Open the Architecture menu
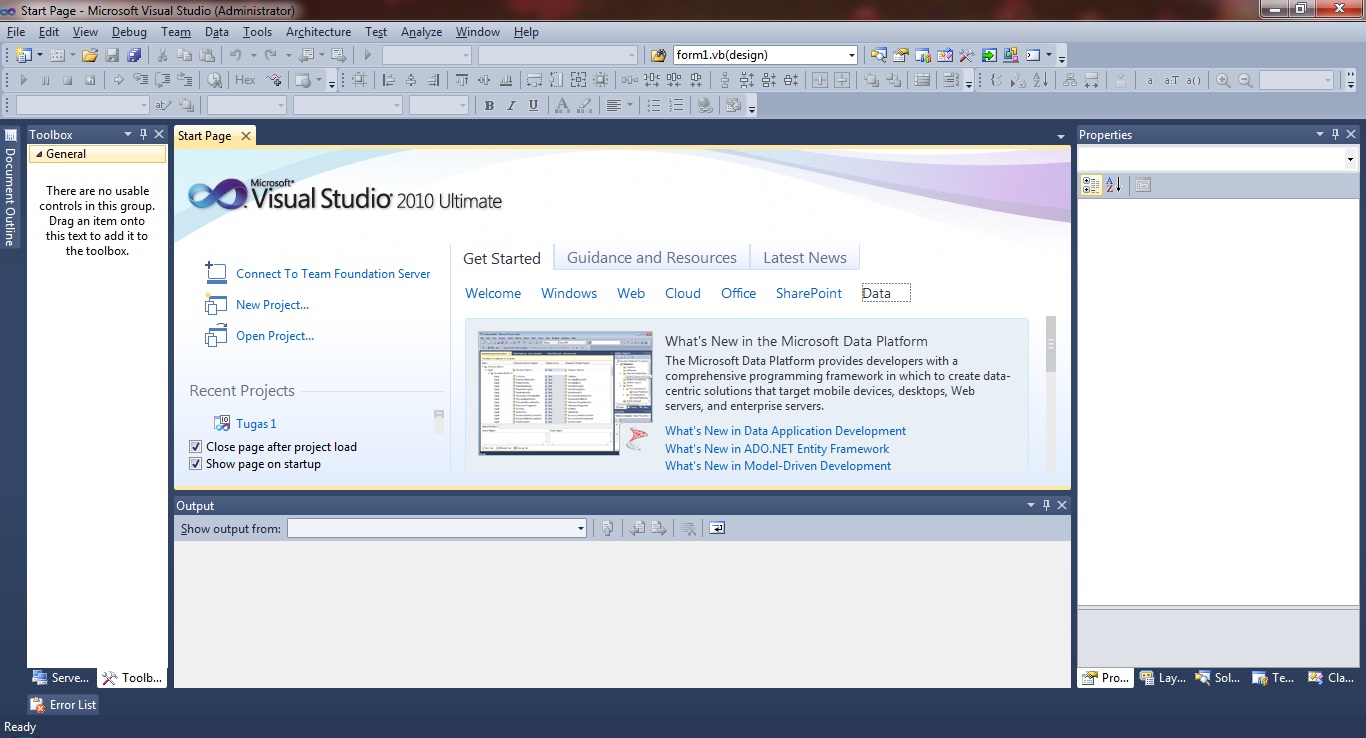 318,32
